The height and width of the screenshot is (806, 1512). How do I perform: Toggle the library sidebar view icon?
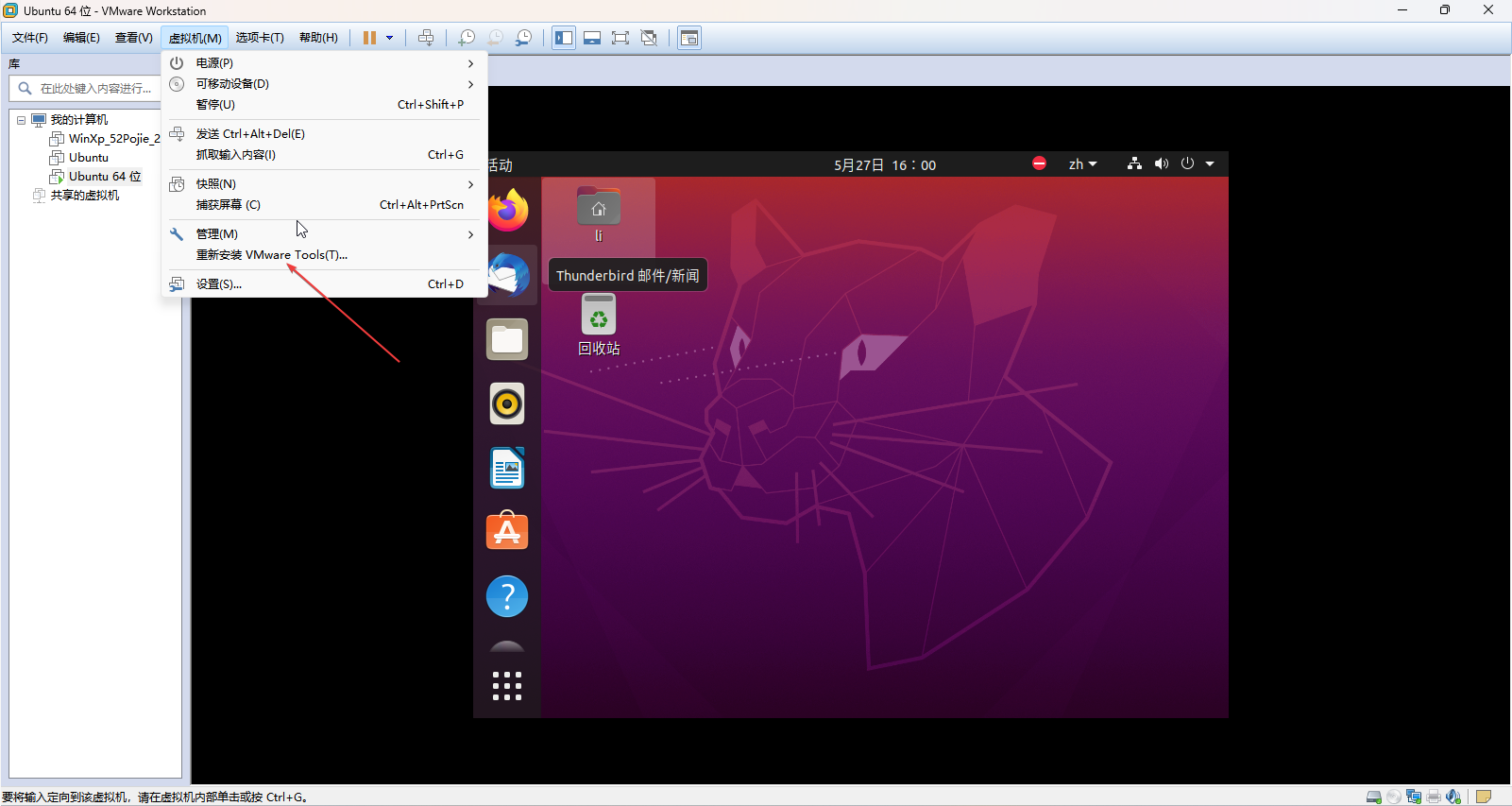tap(564, 38)
